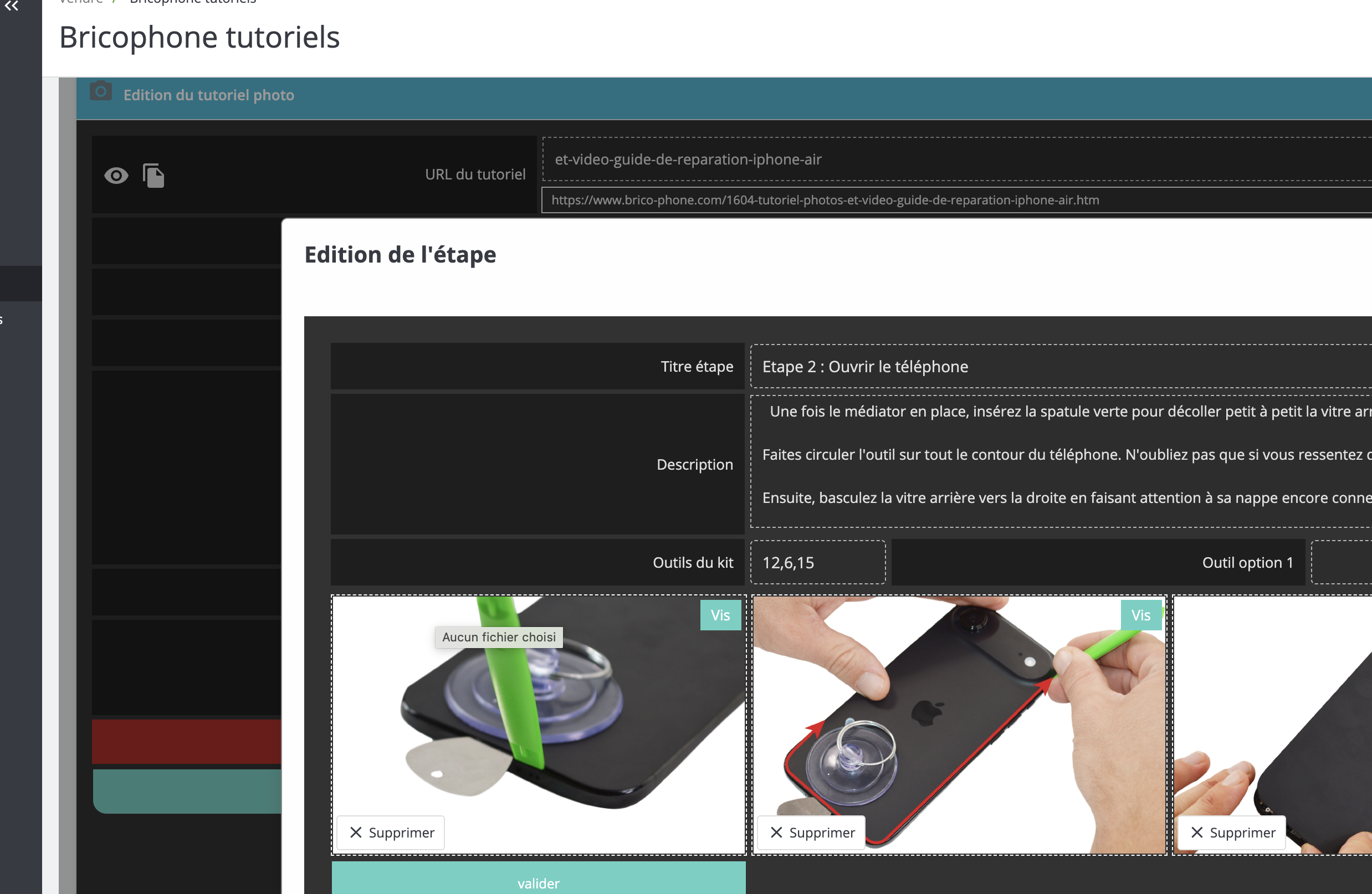
Task: Click X icon on third Supprimer button
Action: (x=1197, y=833)
